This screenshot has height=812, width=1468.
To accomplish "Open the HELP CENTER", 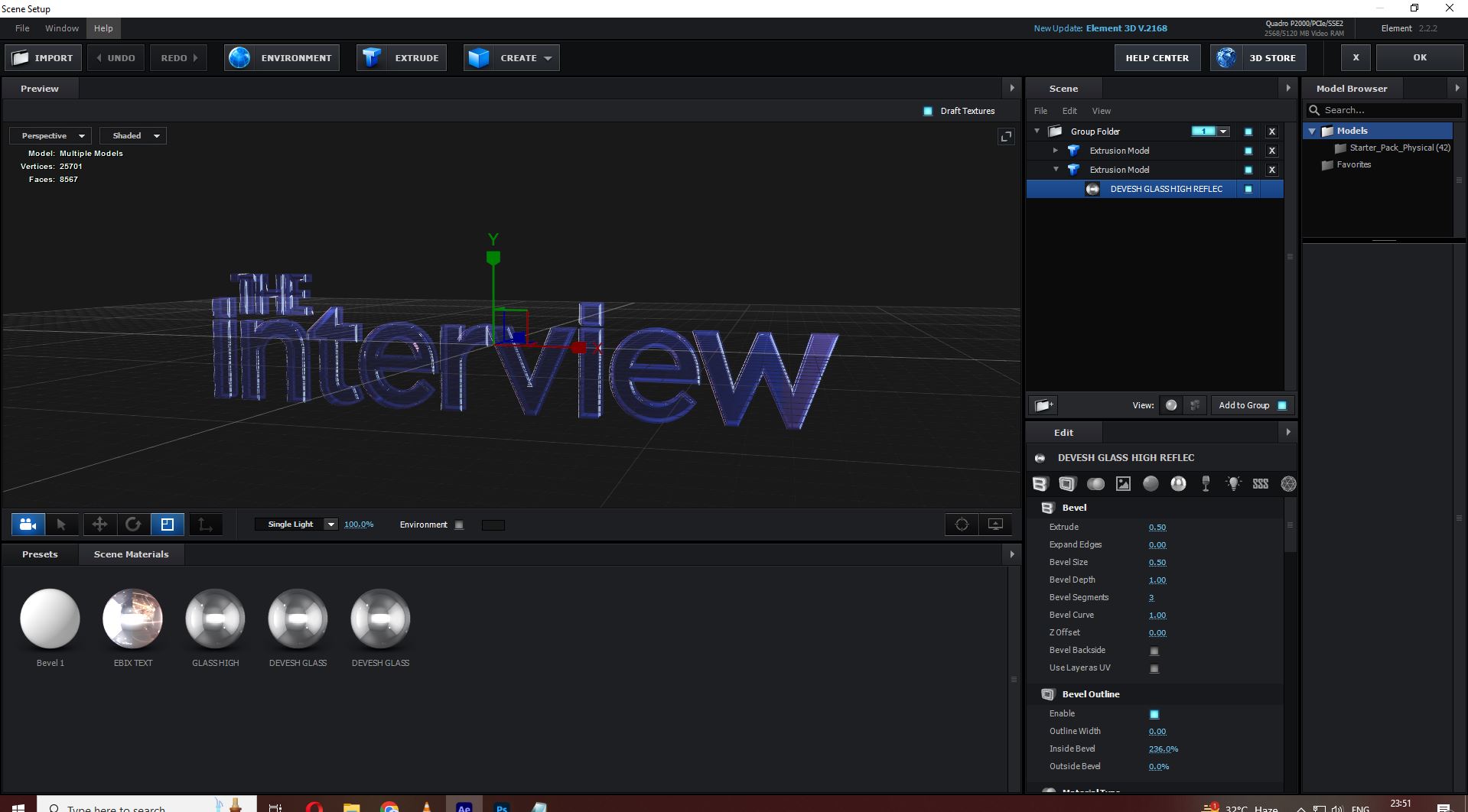I will coord(1157,58).
